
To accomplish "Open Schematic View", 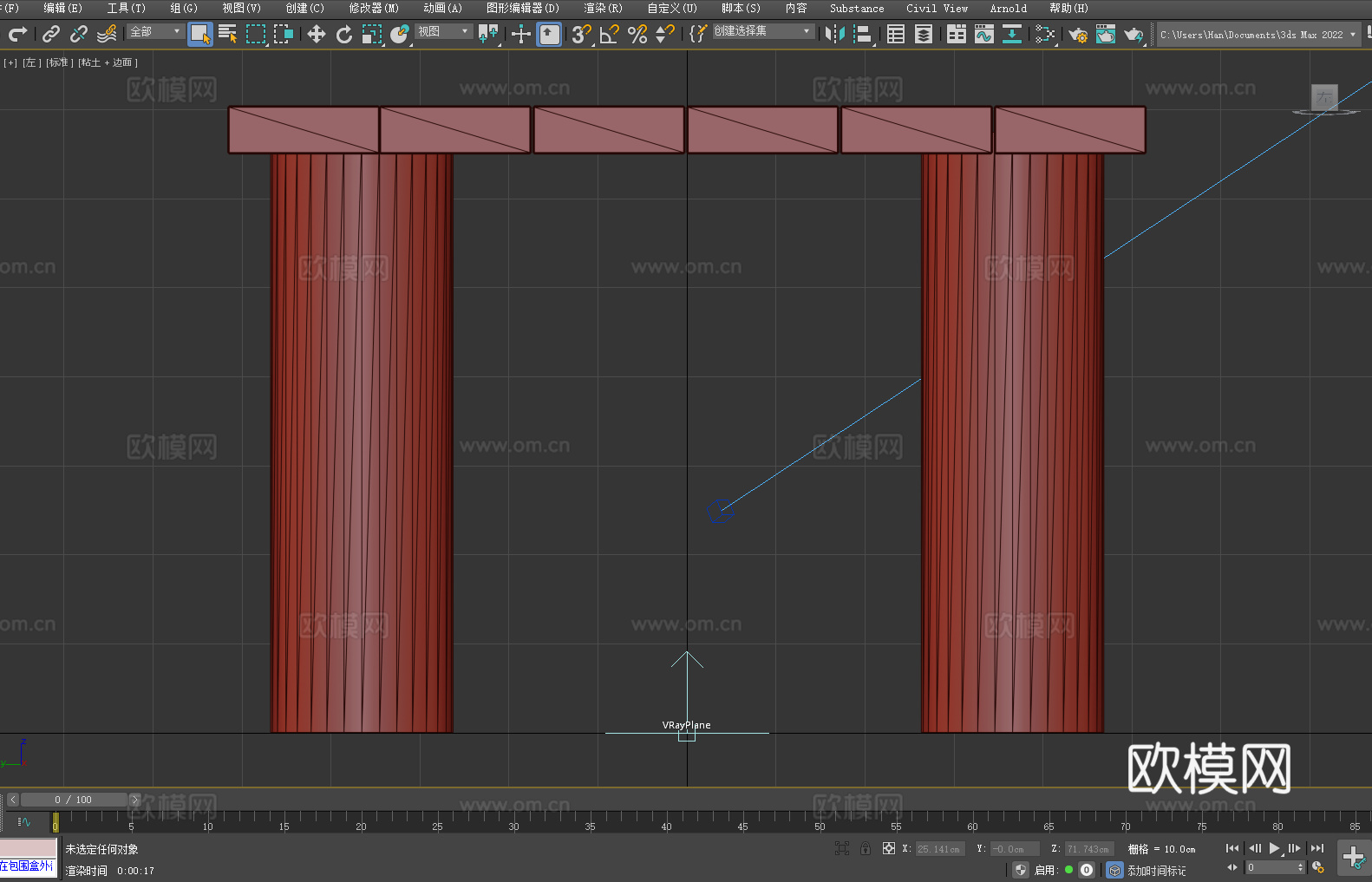I will pyautogui.click(x=1045, y=34).
